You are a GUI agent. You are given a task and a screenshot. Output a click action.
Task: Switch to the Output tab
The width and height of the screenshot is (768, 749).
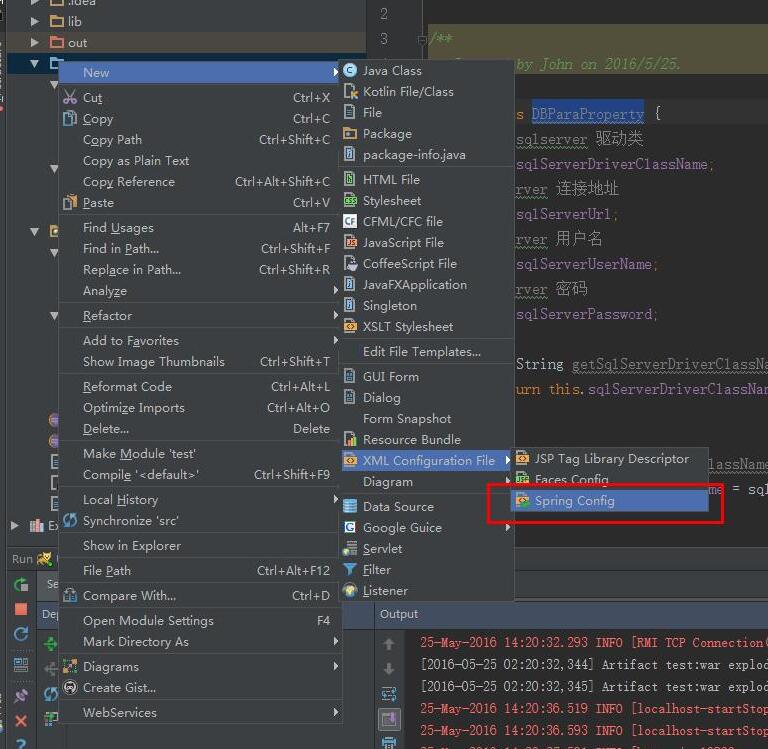point(399,614)
